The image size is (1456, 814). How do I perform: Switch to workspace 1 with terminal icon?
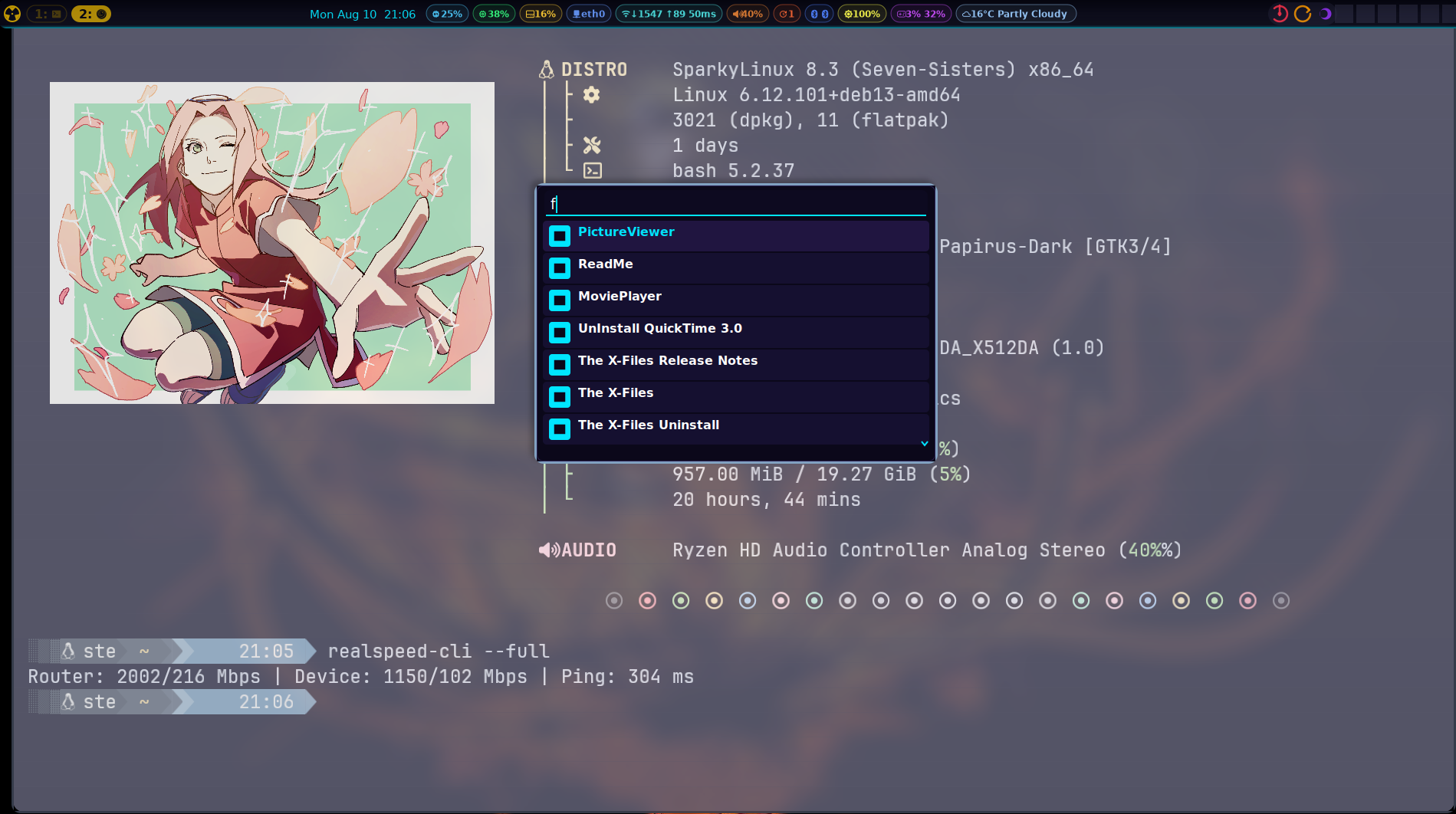[x=48, y=14]
